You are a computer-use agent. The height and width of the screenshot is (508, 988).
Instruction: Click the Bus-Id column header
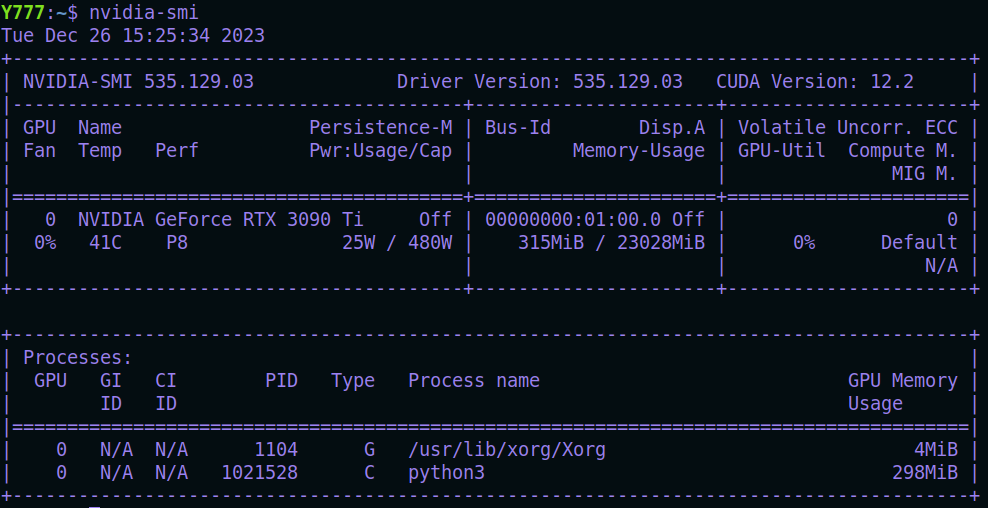pos(518,127)
